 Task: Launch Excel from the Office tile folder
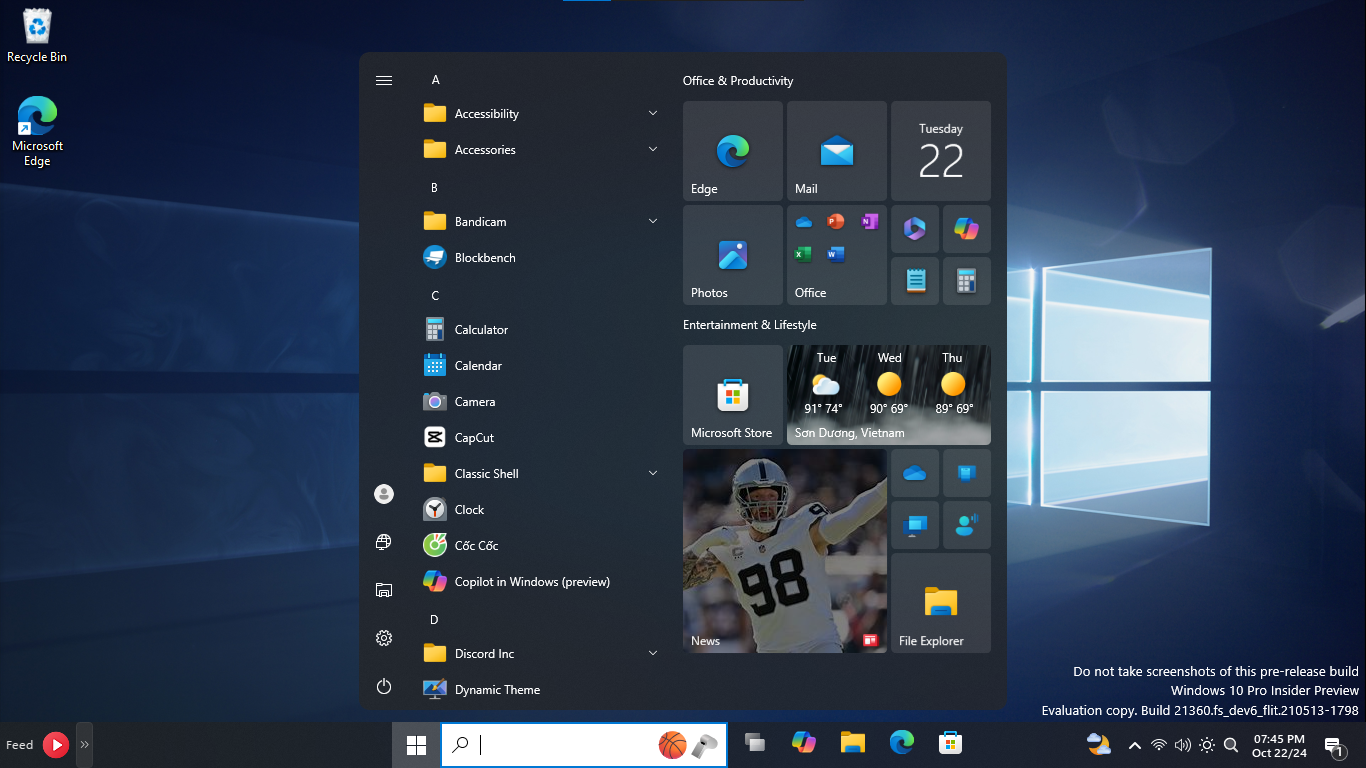[803, 254]
